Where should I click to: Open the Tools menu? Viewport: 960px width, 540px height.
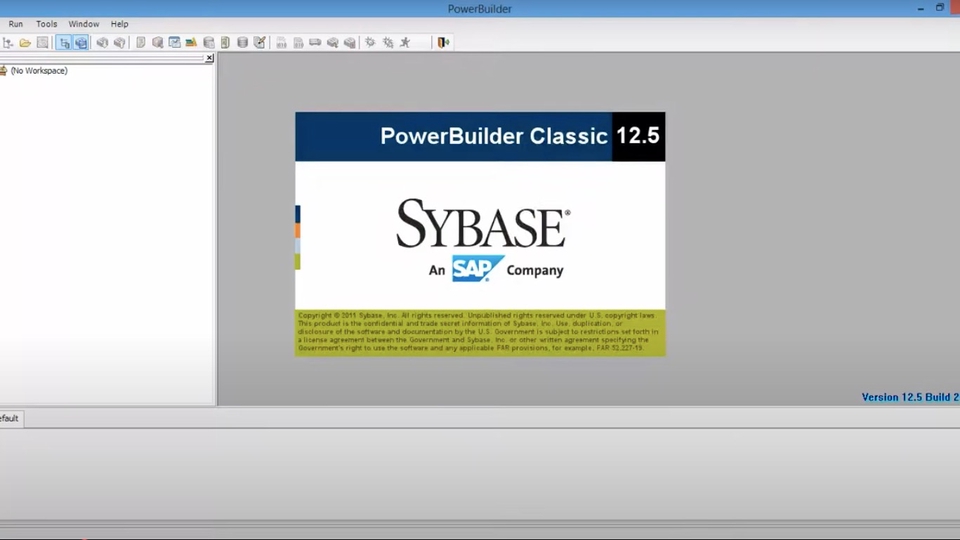[x=47, y=24]
